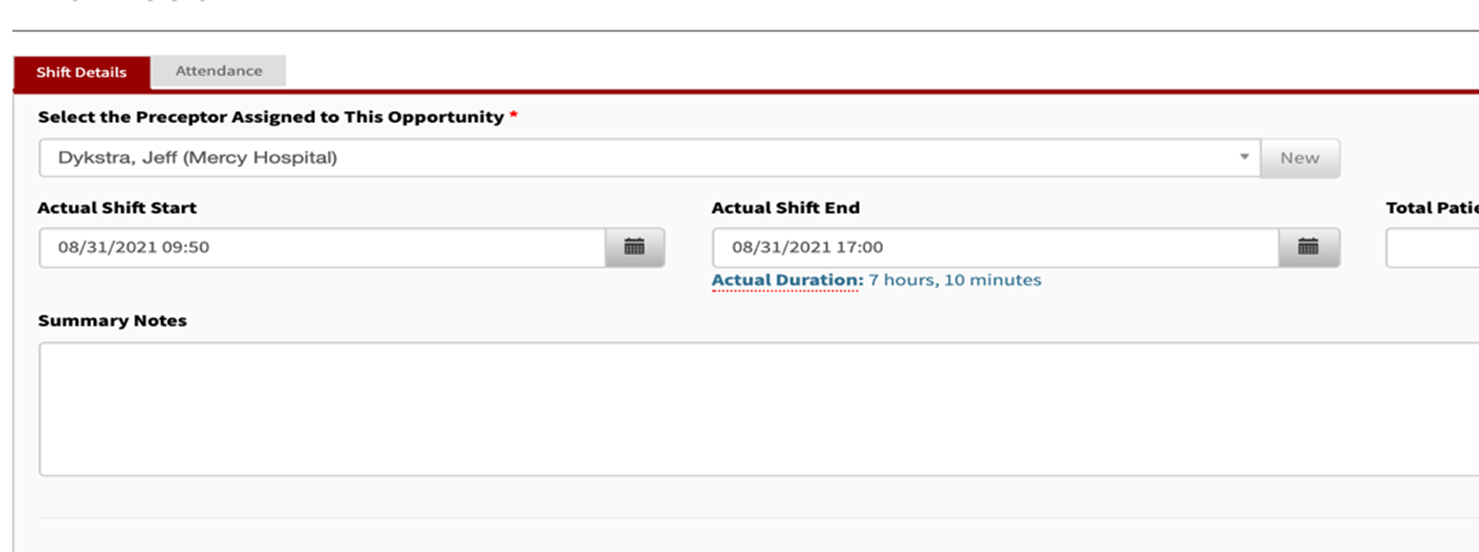Switch to the Attendance tab
This screenshot has height=552, width=1479.
click(x=219, y=71)
